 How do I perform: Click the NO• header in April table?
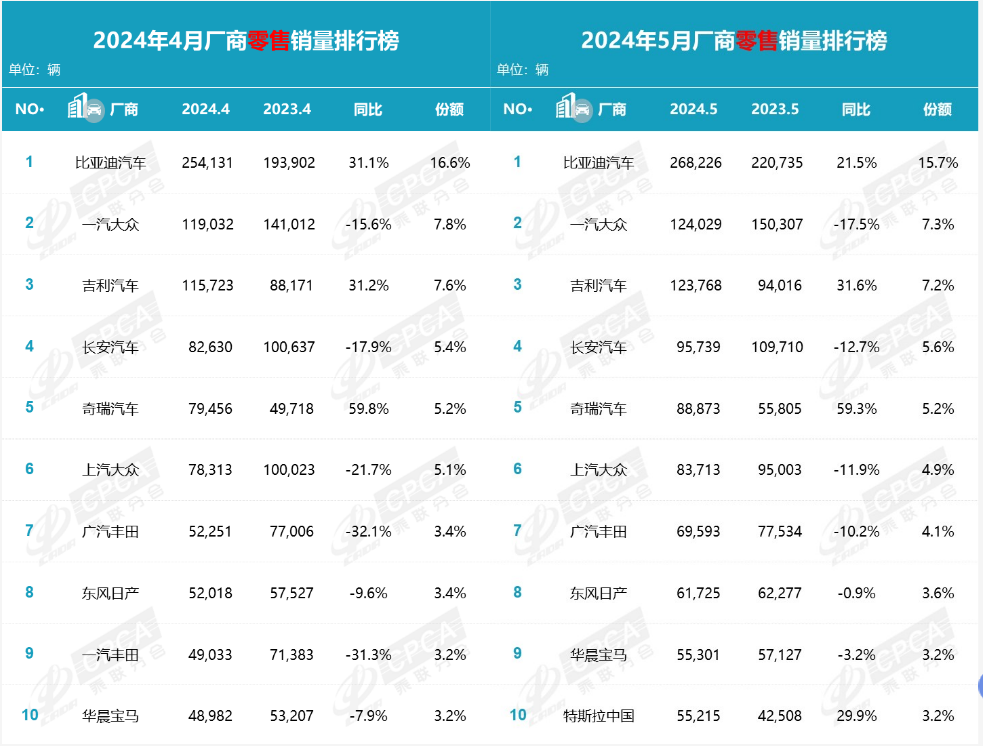click(29, 110)
